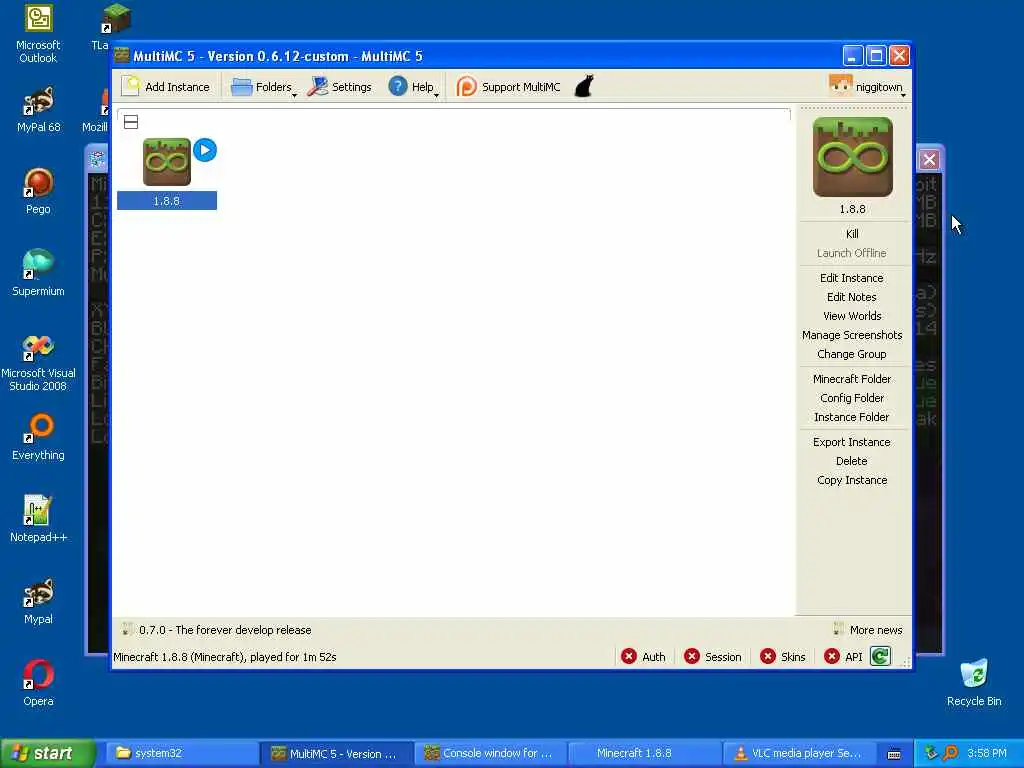
Task: Open the Pego desktop shortcut
Action: point(38,191)
